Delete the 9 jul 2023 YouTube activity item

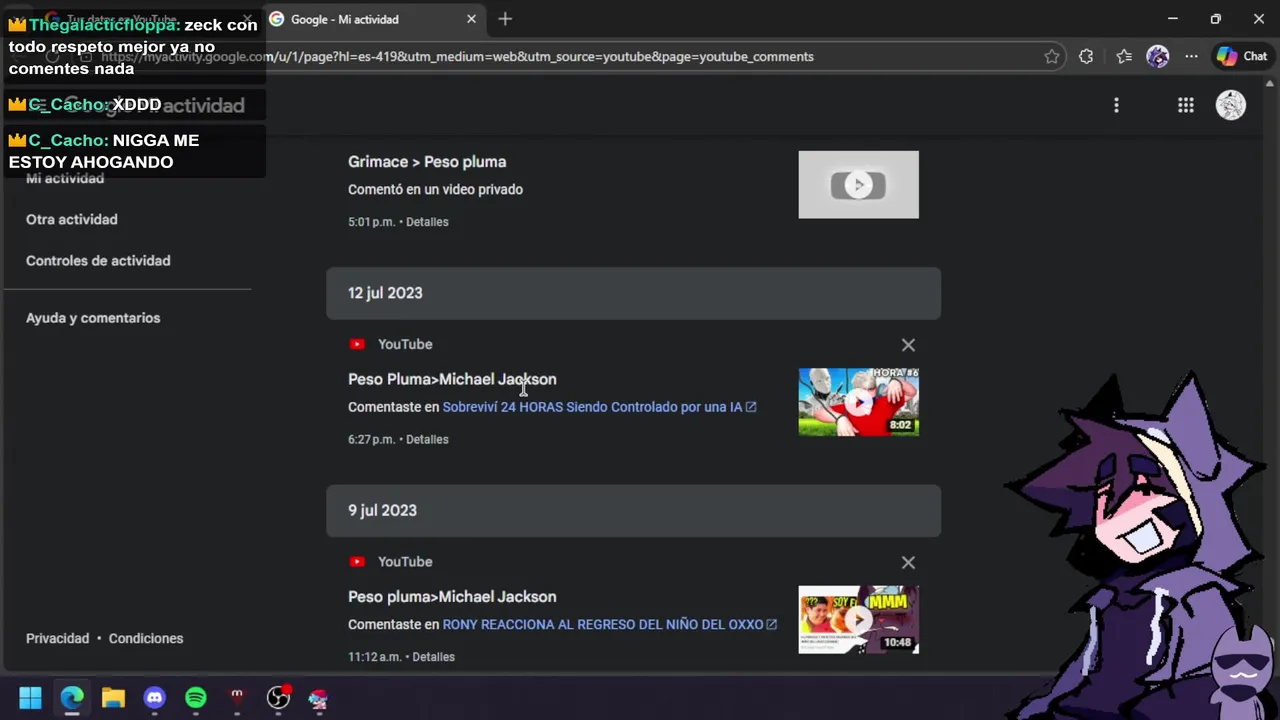(908, 563)
